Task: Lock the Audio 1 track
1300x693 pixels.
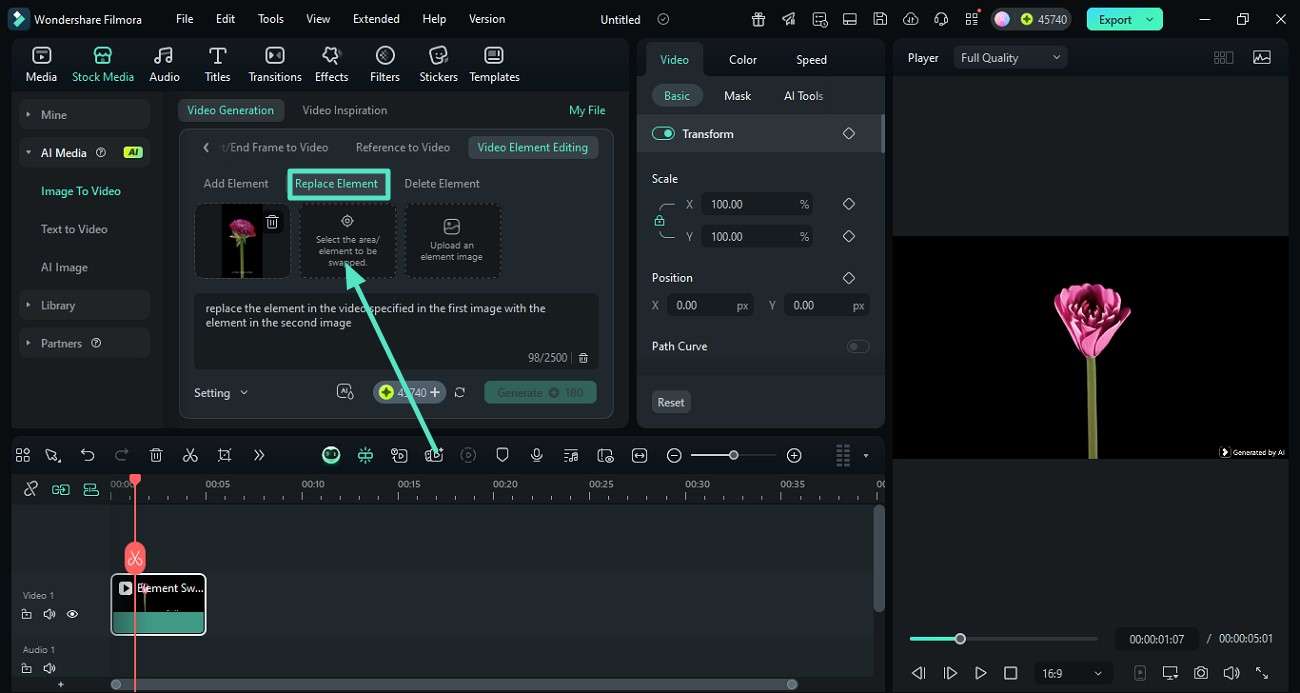Action: coord(26,668)
